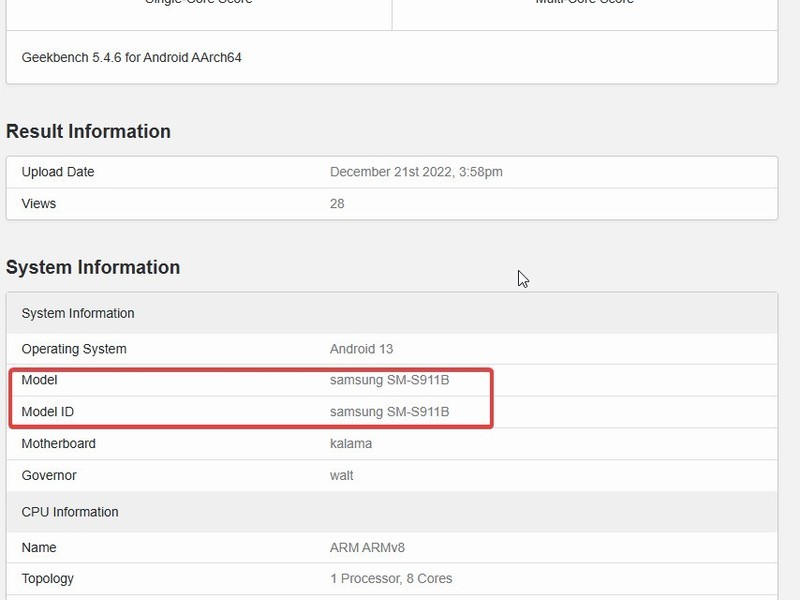Viewport: 800px width, 600px height.
Task: Click the Result Information heading
Action: (88, 132)
